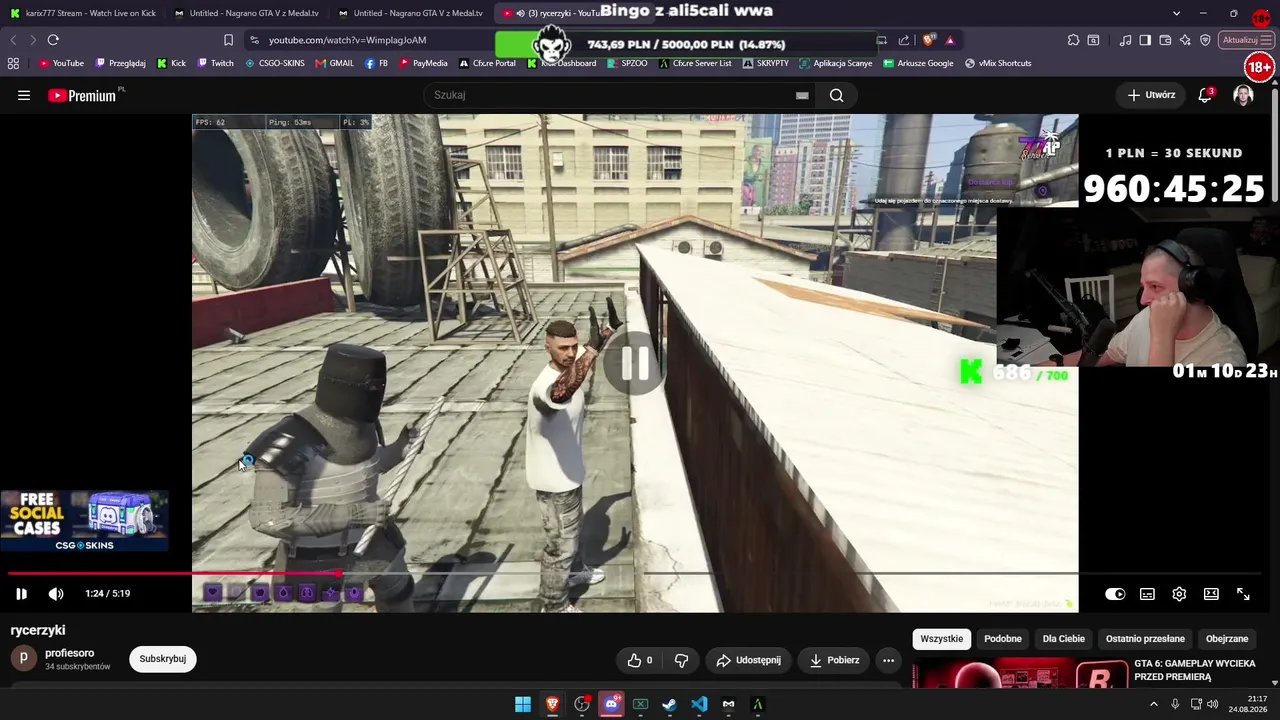
Task: Go back in browser history
Action: (13, 40)
